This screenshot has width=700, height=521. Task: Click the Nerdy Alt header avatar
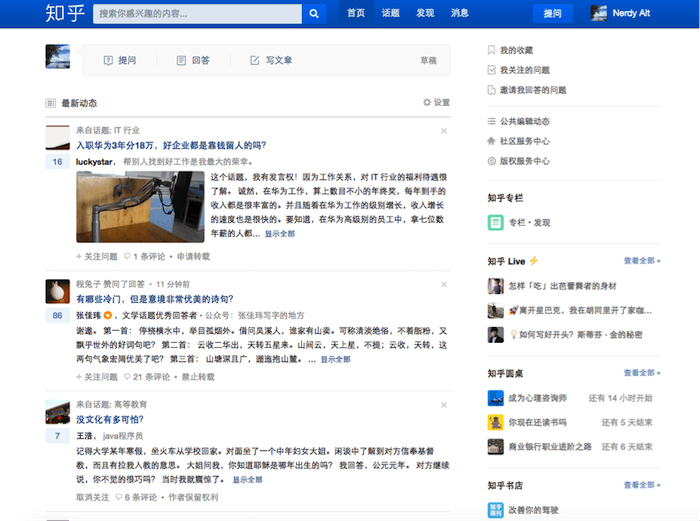pyautogui.click(x=599, y=13)
